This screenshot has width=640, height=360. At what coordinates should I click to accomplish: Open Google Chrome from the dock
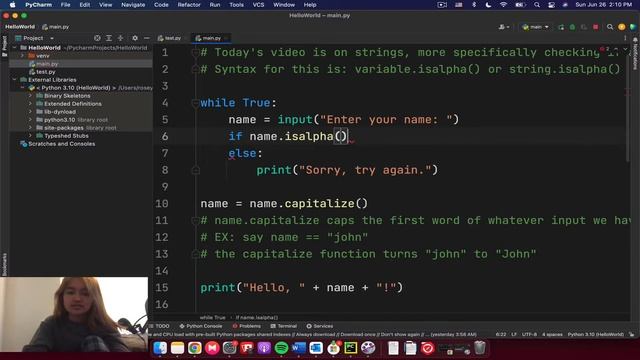[x=195, y=348]
